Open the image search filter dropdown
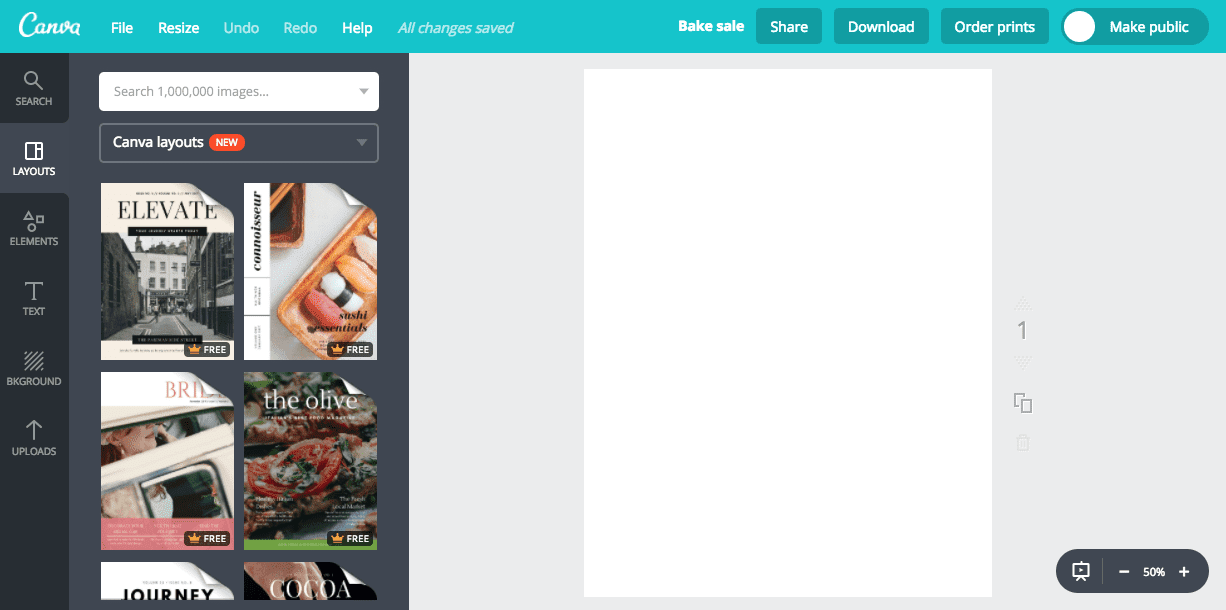The width and height of the screenshot is (1226, 610). point(364,91)
